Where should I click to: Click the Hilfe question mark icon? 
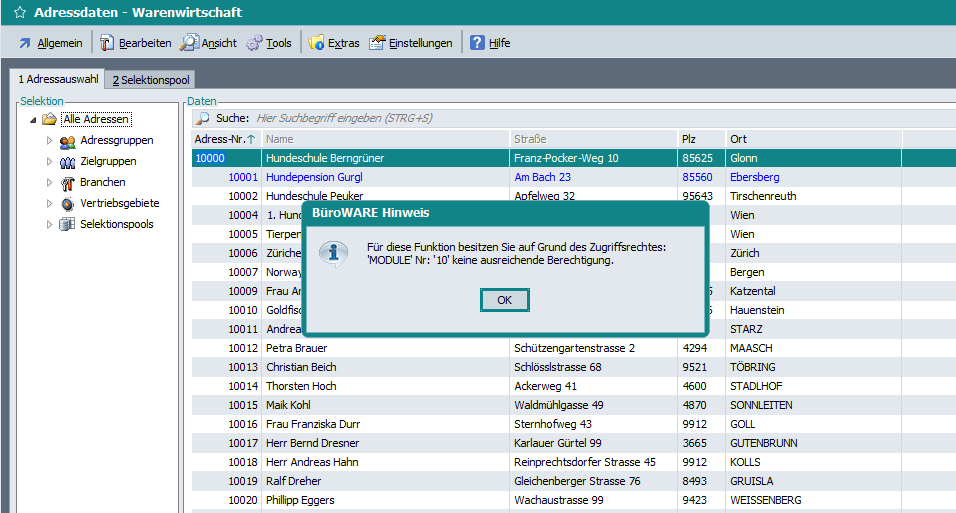(x=478, y=43)
